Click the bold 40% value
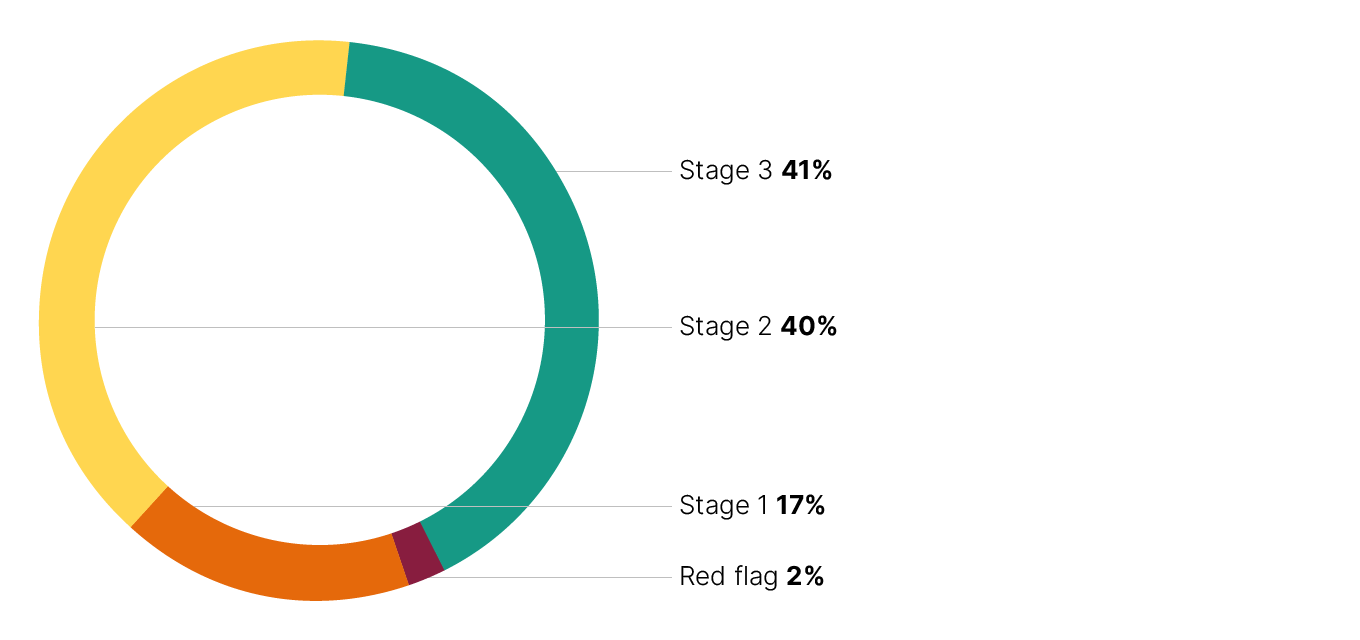 click(x=809, y=327)
